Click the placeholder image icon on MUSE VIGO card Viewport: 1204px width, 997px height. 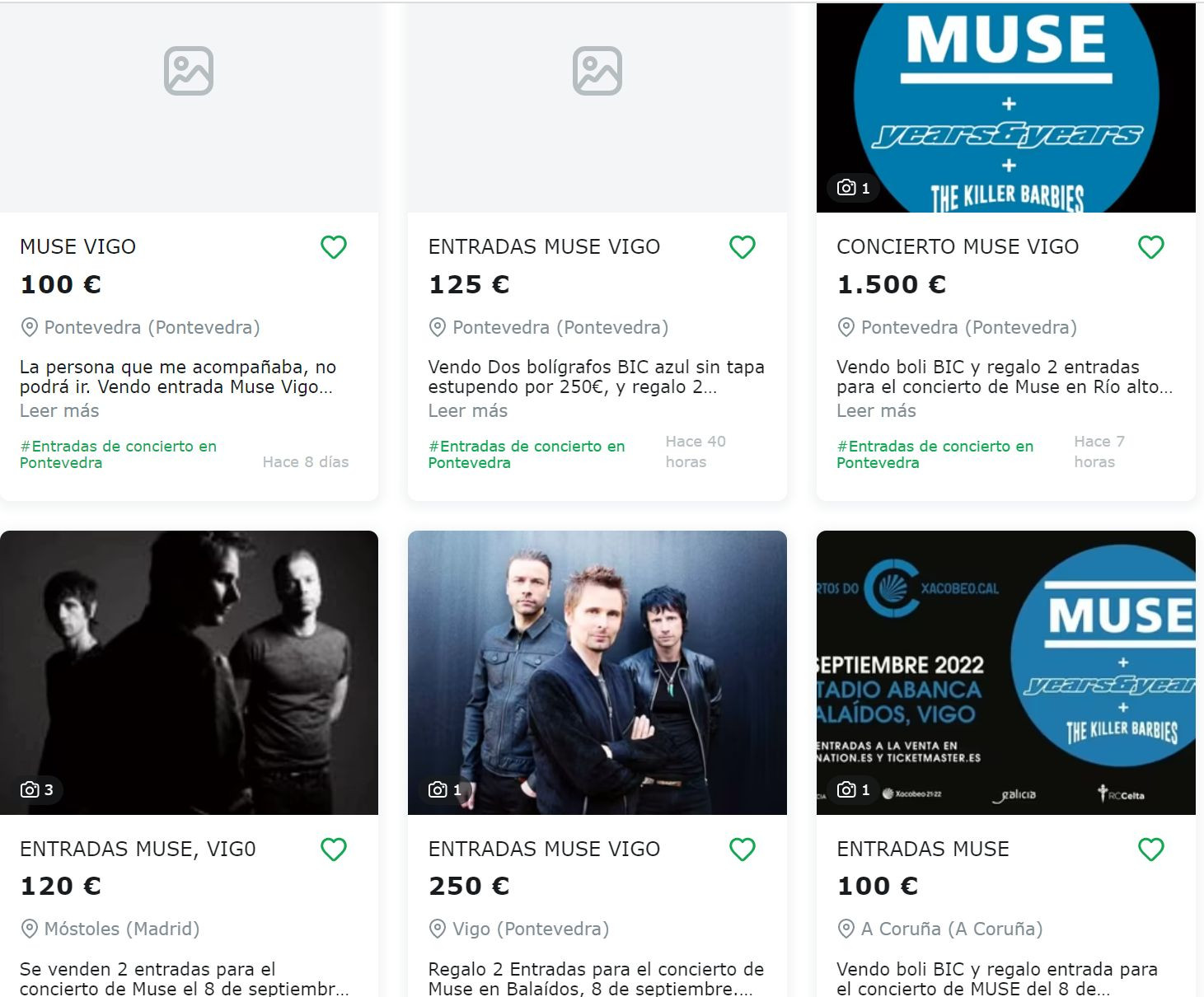click(188, 72)
